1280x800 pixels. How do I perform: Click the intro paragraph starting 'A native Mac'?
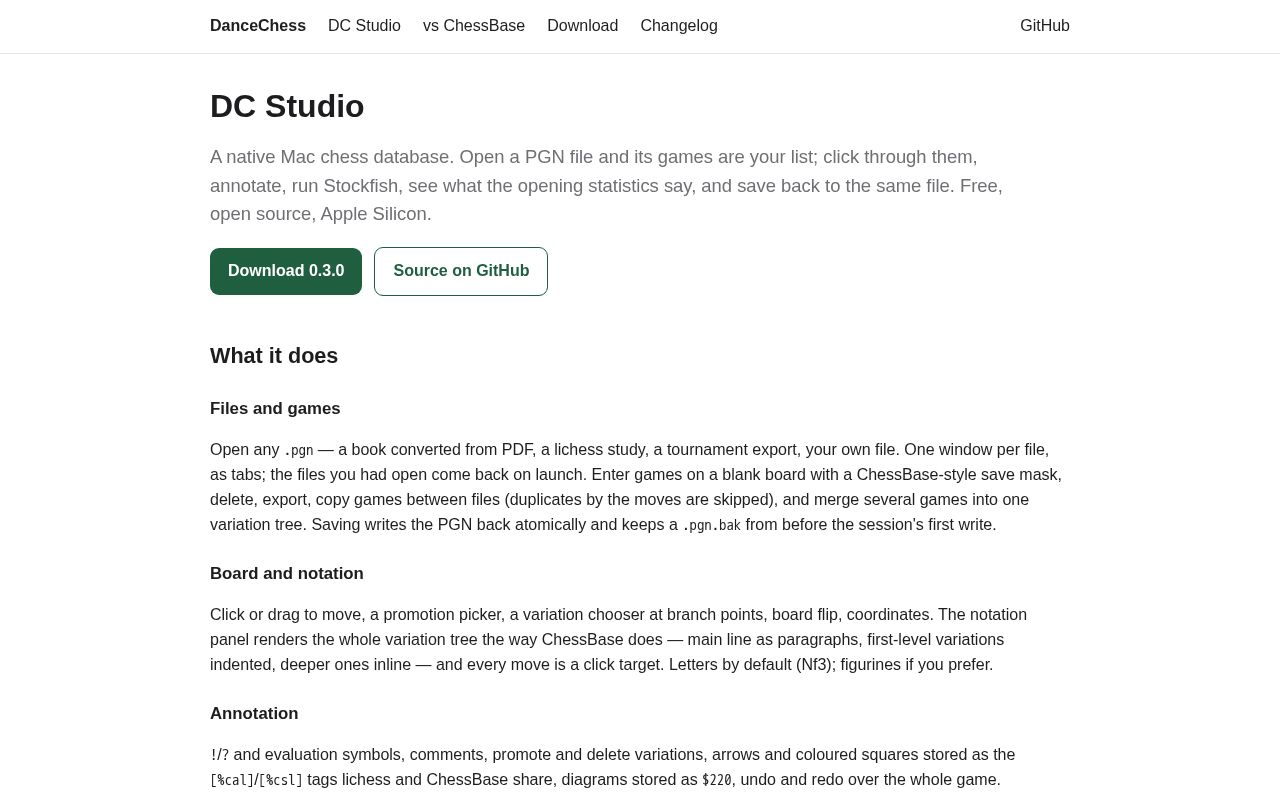point(606,185)
